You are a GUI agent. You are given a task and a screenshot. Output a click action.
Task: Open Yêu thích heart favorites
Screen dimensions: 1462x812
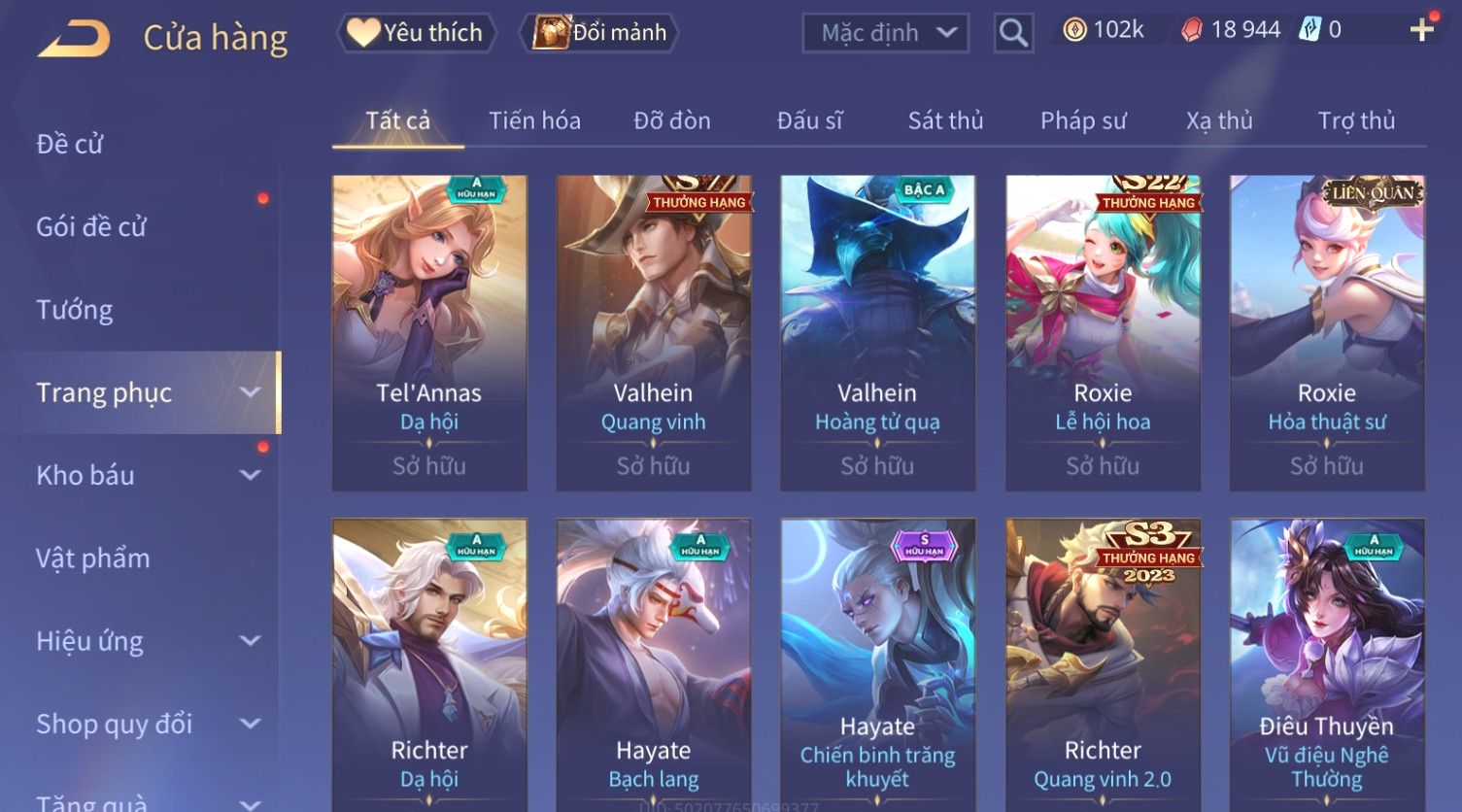(x=416, y=33)
